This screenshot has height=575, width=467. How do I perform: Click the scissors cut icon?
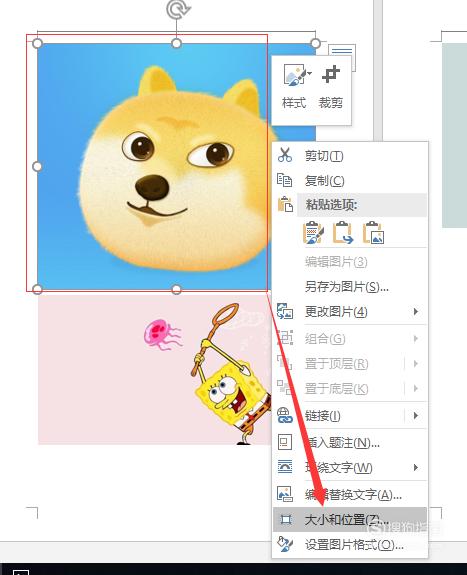(285, 155)
